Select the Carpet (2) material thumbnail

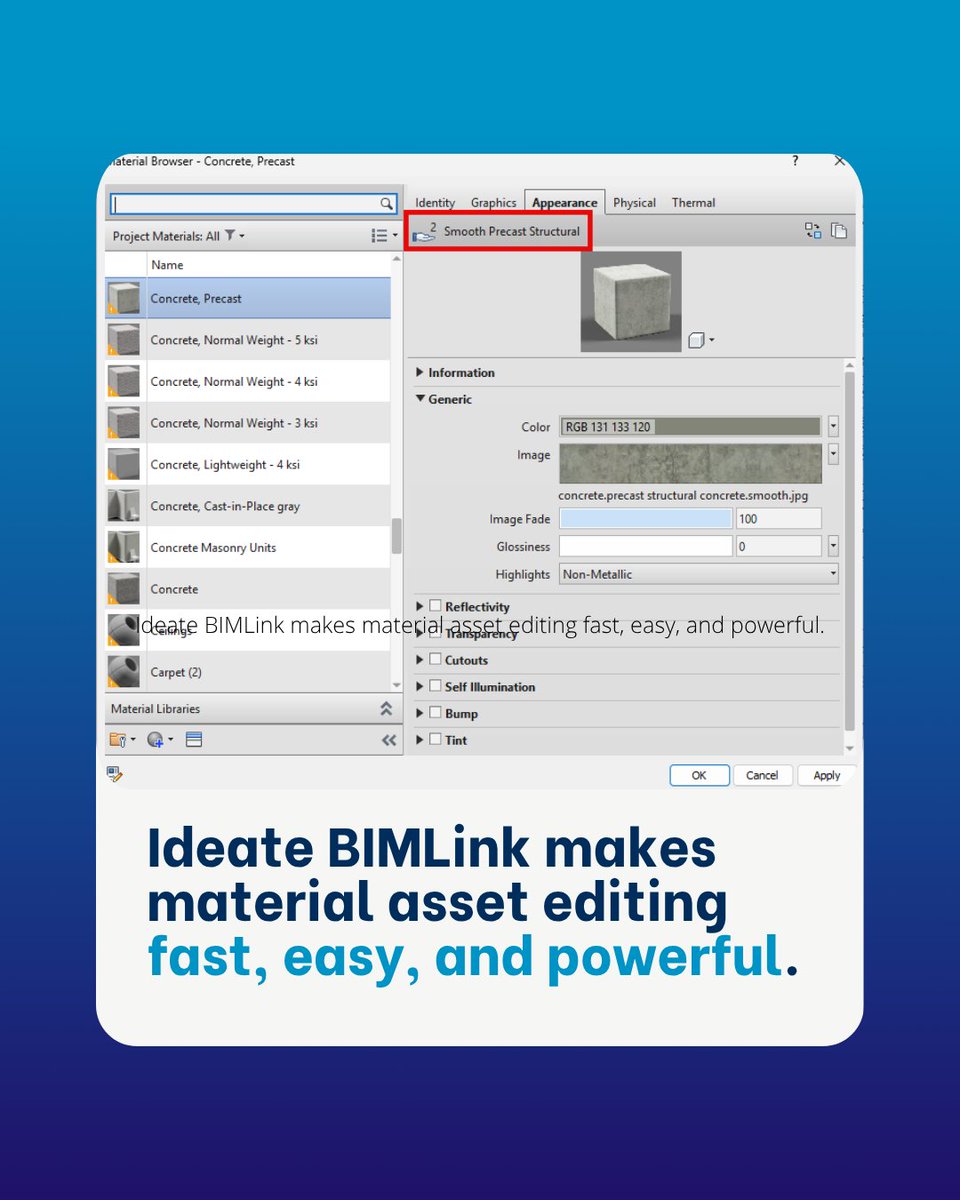pos(124,672)
